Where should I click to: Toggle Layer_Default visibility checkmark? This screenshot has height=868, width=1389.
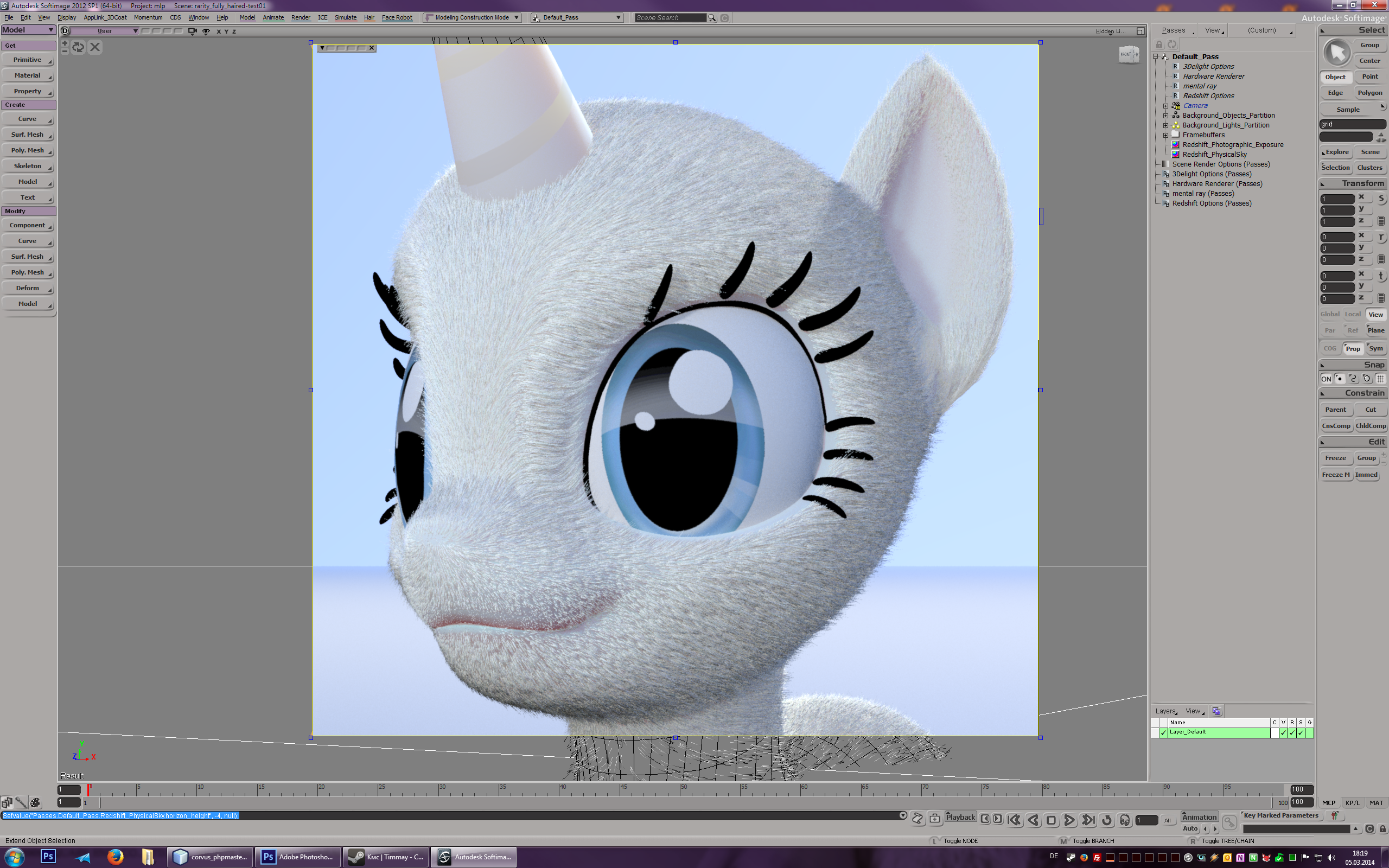[x=1283, y=732]
